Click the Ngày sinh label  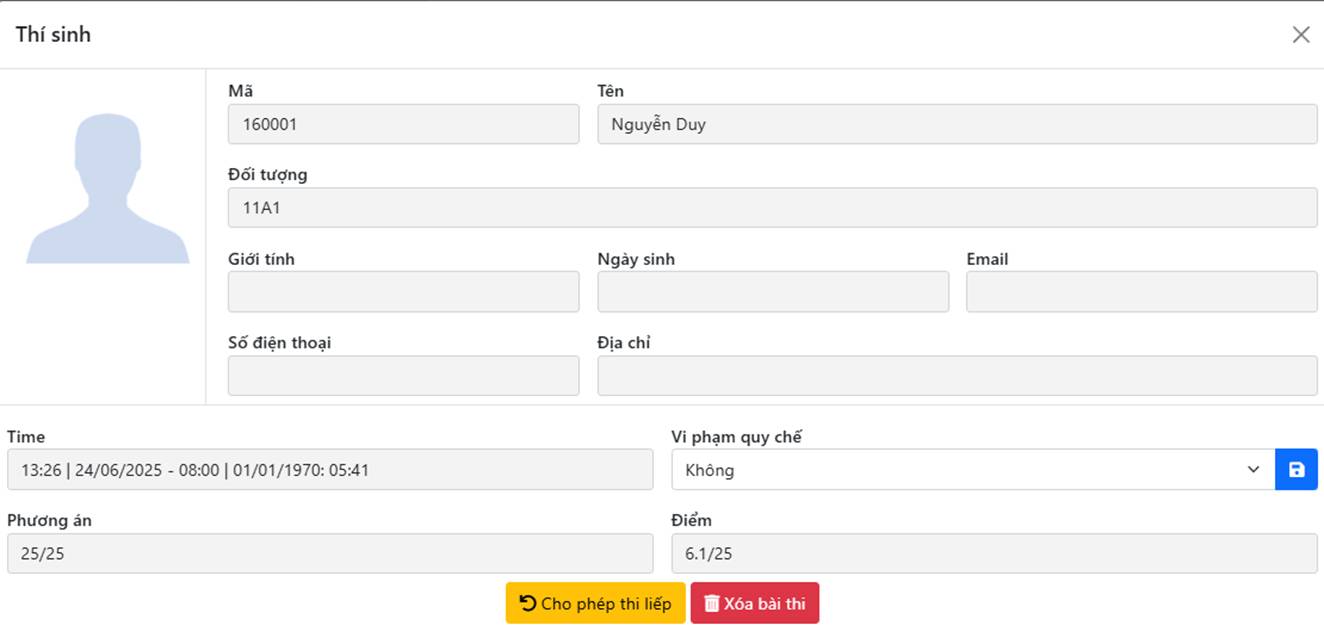click(x=636, y=259)
